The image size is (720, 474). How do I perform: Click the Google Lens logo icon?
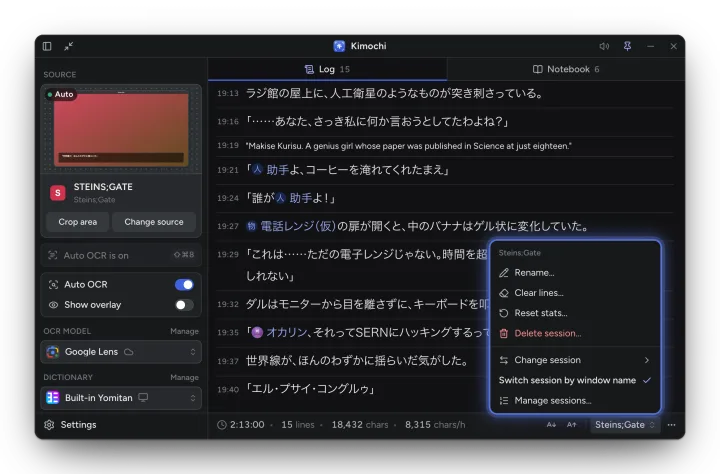tap(53, 352)
